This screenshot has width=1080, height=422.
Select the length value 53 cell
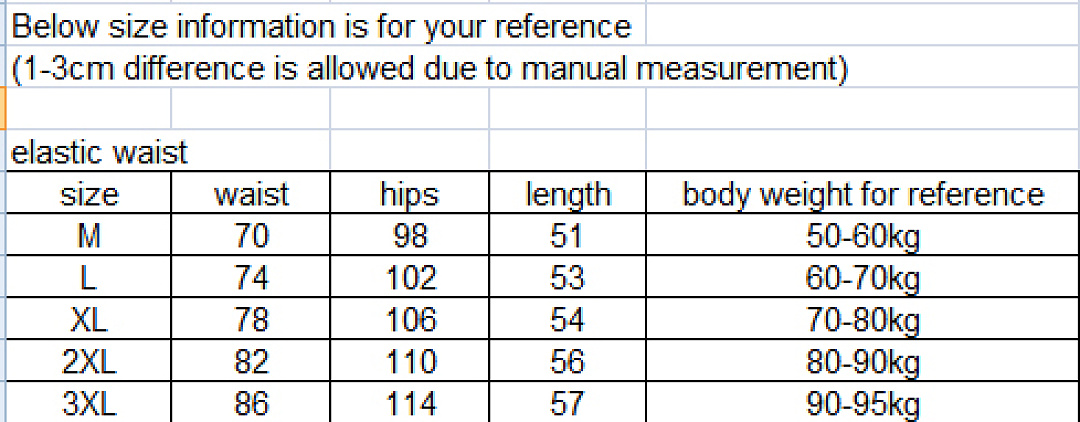568,279
